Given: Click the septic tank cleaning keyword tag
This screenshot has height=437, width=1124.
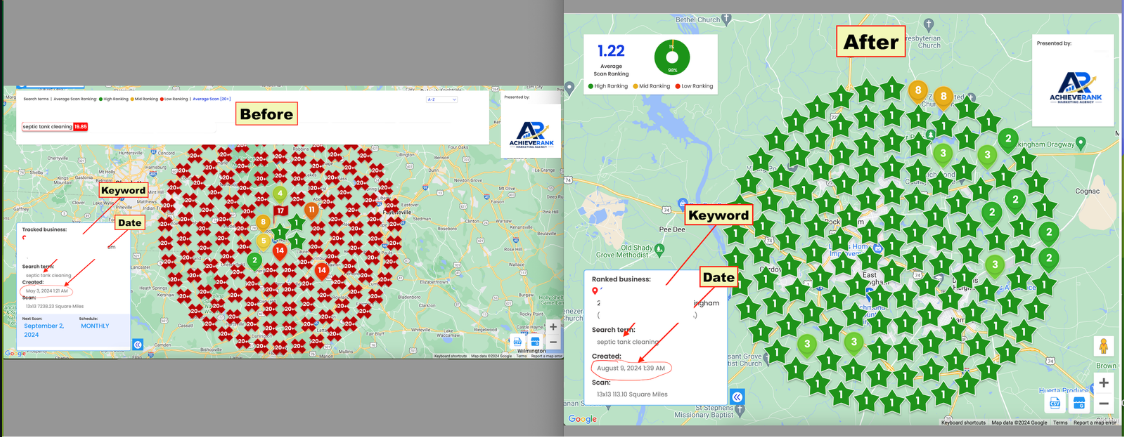Looking at the screenshot, I should tap(47, 127).
